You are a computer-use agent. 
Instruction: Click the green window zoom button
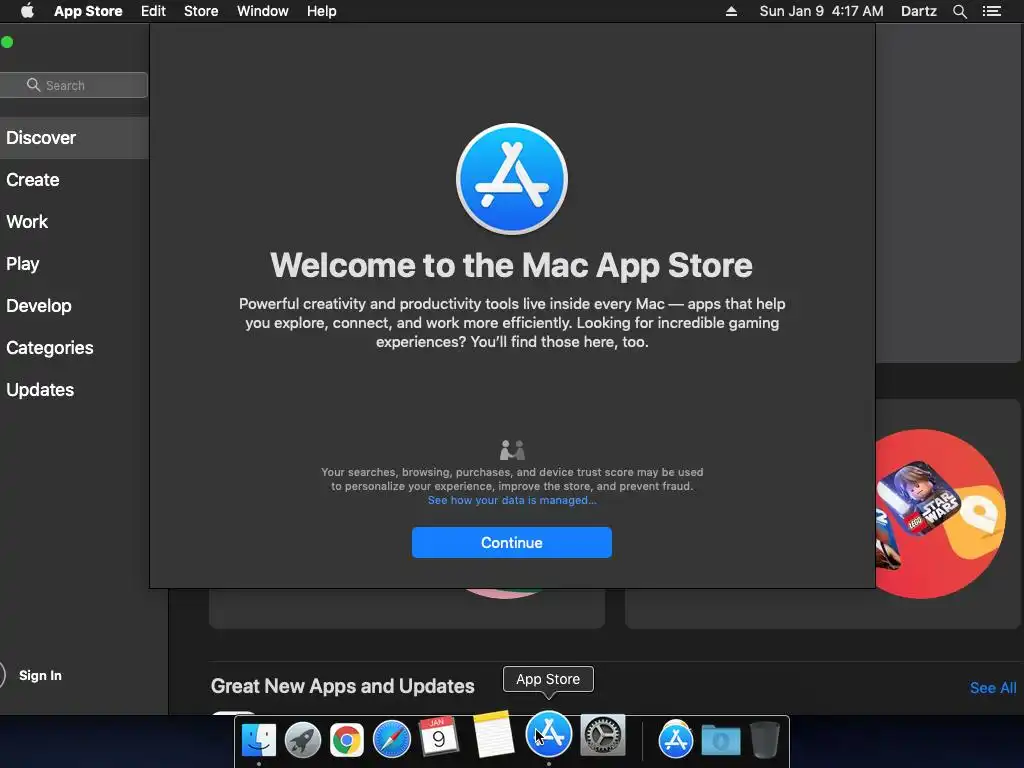click(x=7, y=42)
